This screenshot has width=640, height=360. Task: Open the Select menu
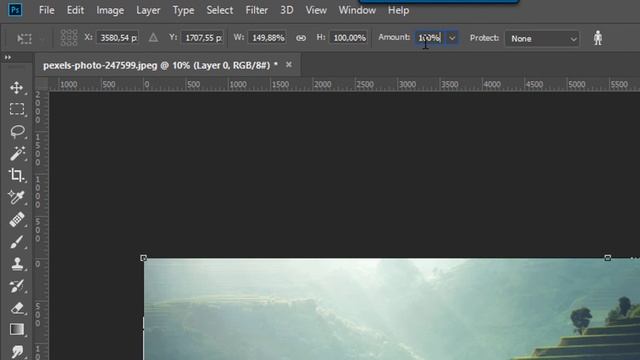coord(220,10)
